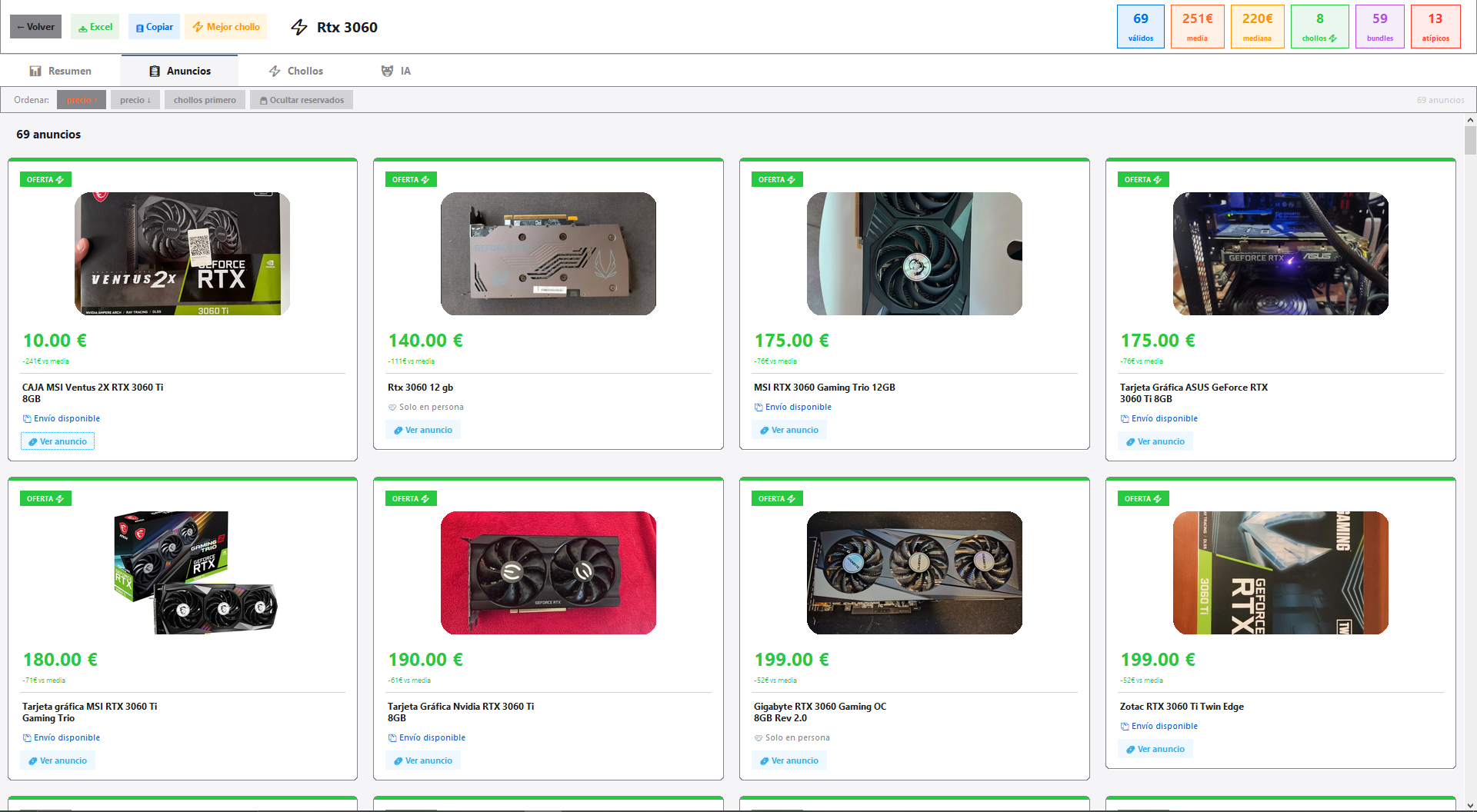Open photo of Zotac RTX 3060 Ti Twin Edge
1477x812 pixels.
point(1281,573)
